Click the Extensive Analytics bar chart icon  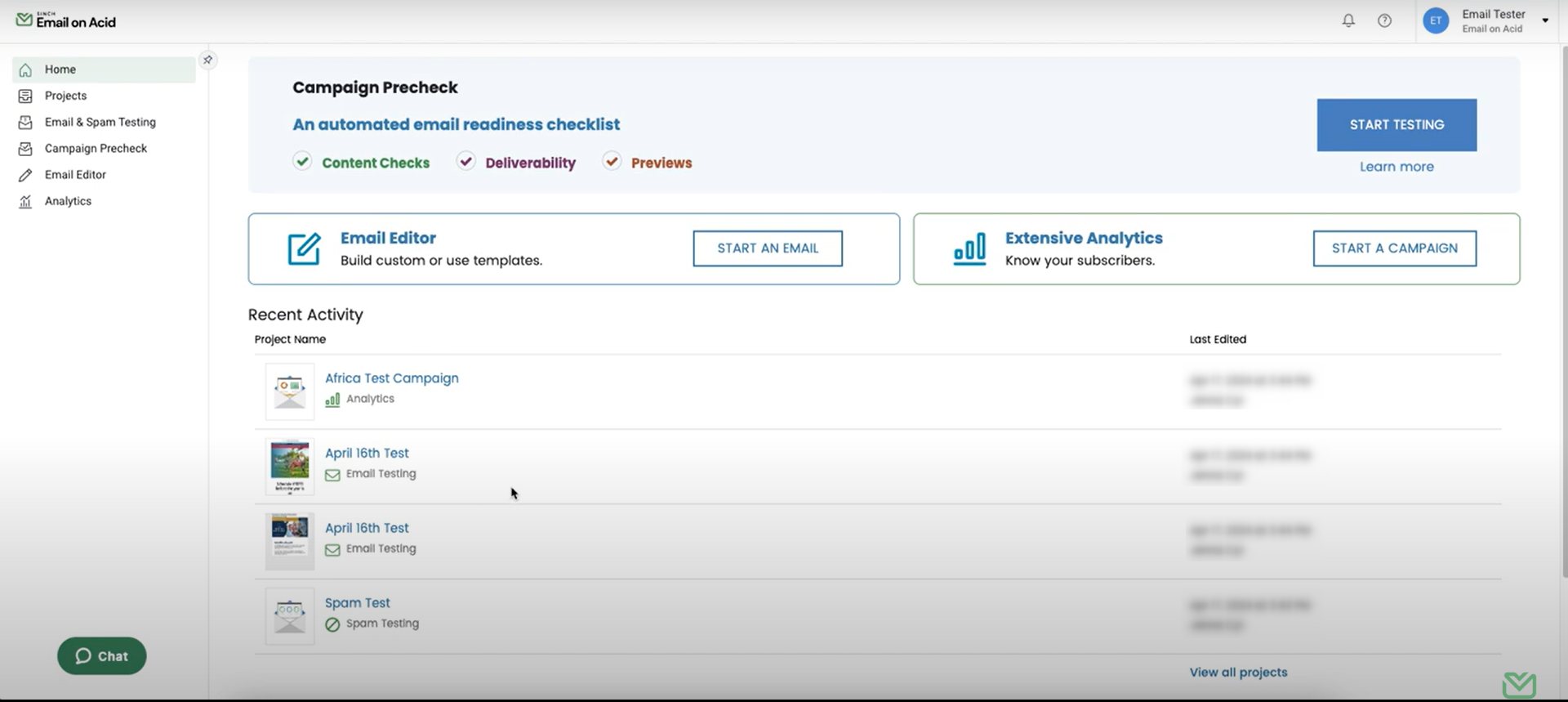969,249
